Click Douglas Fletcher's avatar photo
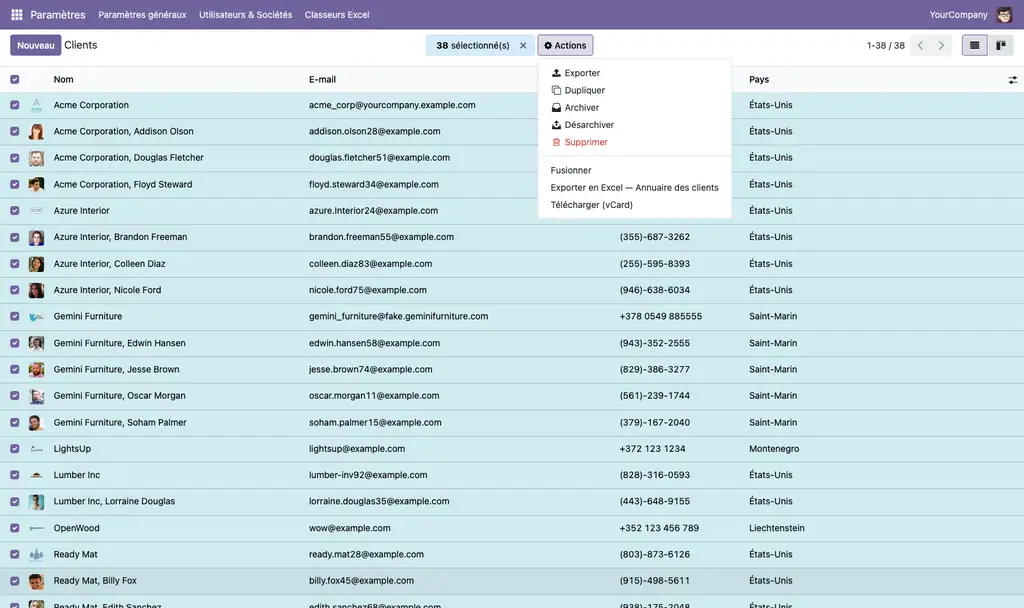 pos(37,158)
